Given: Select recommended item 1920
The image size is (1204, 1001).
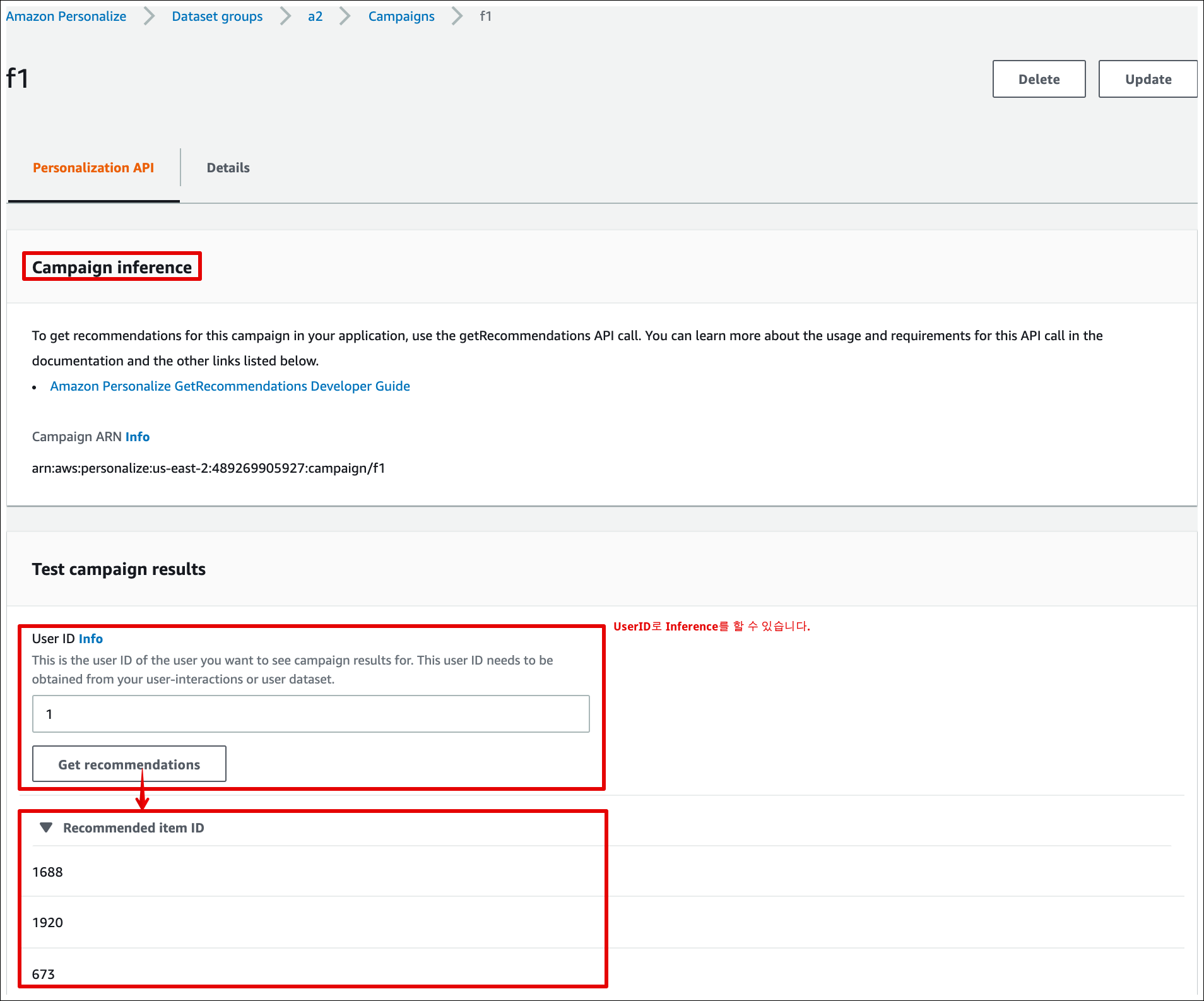Looking at the screenshot, I should [x=47, y=923].
